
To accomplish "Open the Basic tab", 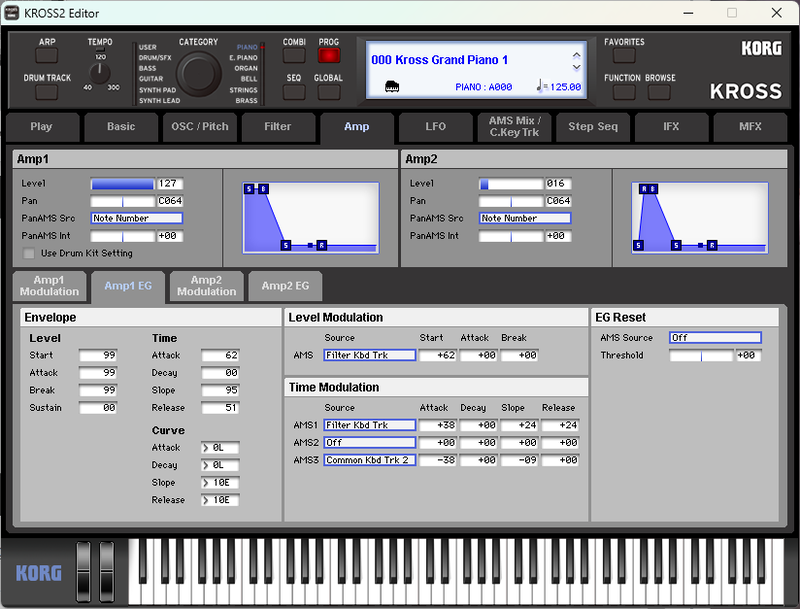I will pos(121,126).
